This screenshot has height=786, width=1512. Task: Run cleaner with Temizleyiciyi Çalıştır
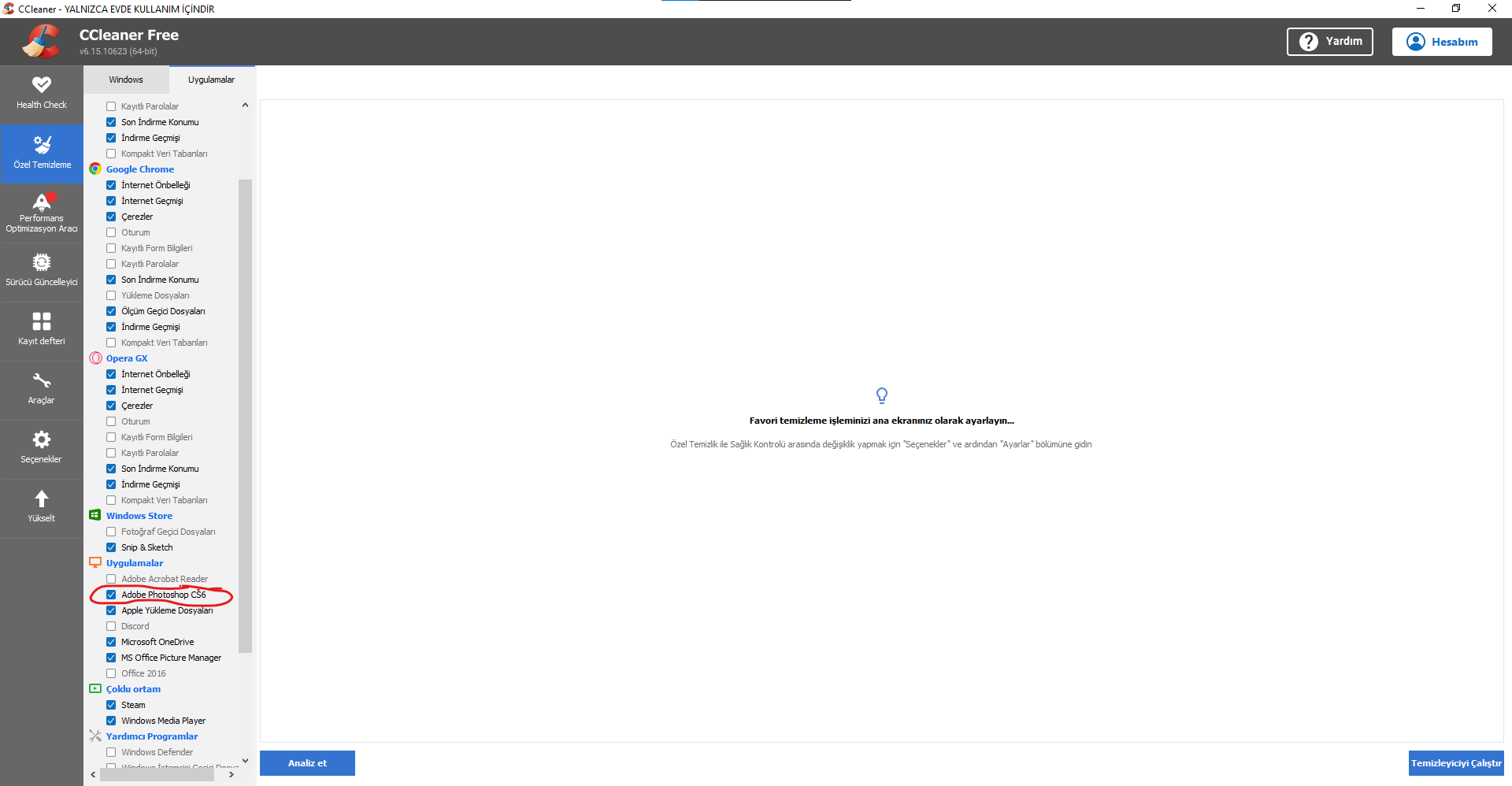pos(1456,763)
